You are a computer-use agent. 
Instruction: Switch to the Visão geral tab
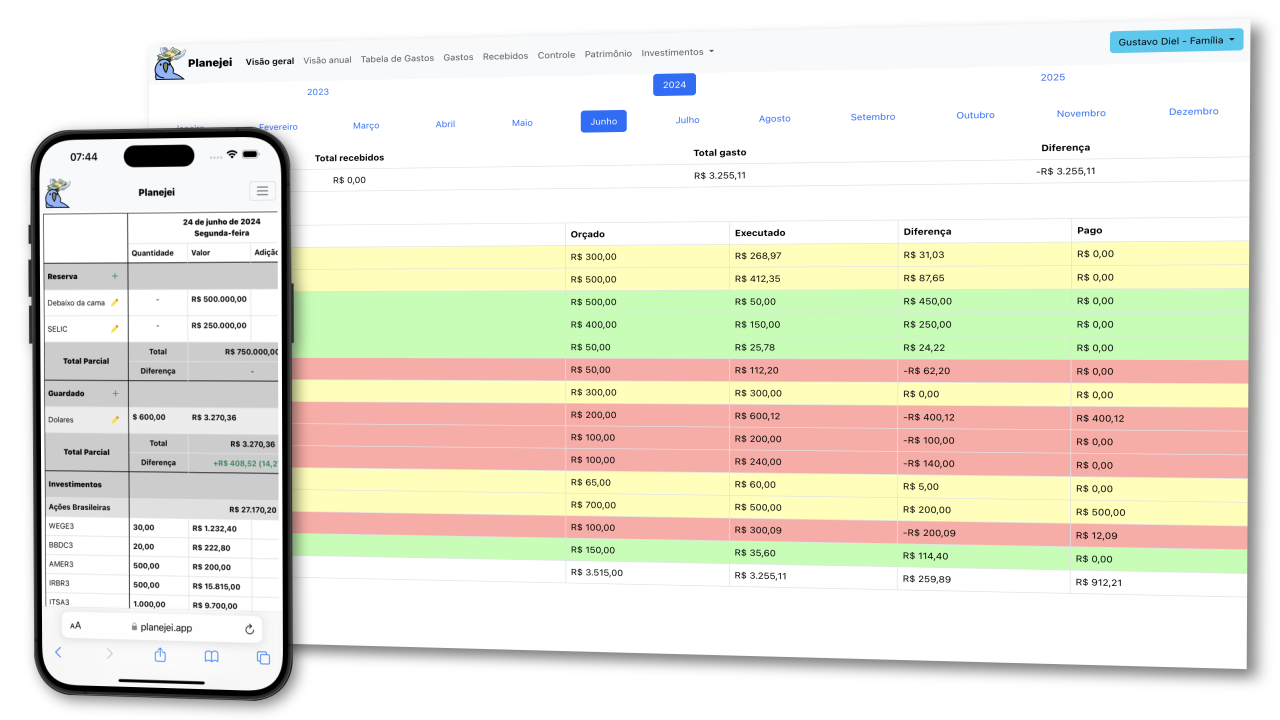tap(270, 61)
